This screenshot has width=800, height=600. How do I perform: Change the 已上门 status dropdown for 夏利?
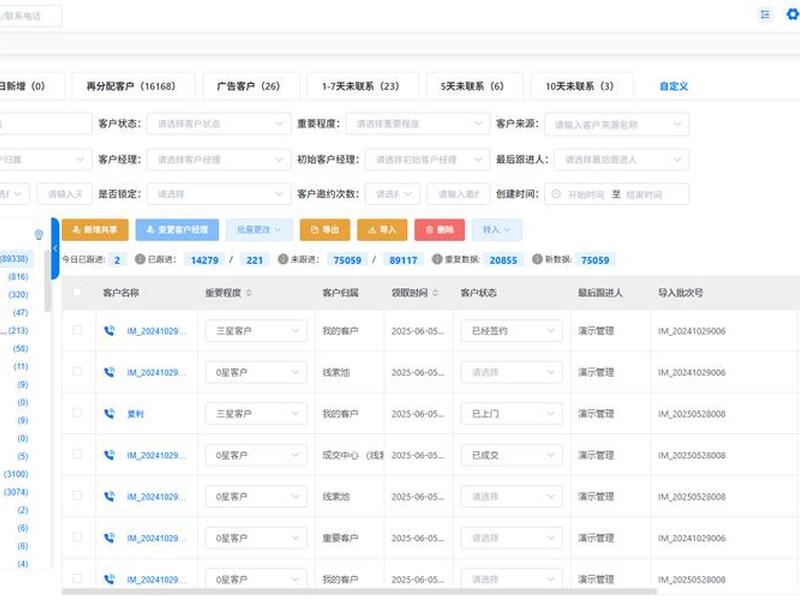pos(511,413)
